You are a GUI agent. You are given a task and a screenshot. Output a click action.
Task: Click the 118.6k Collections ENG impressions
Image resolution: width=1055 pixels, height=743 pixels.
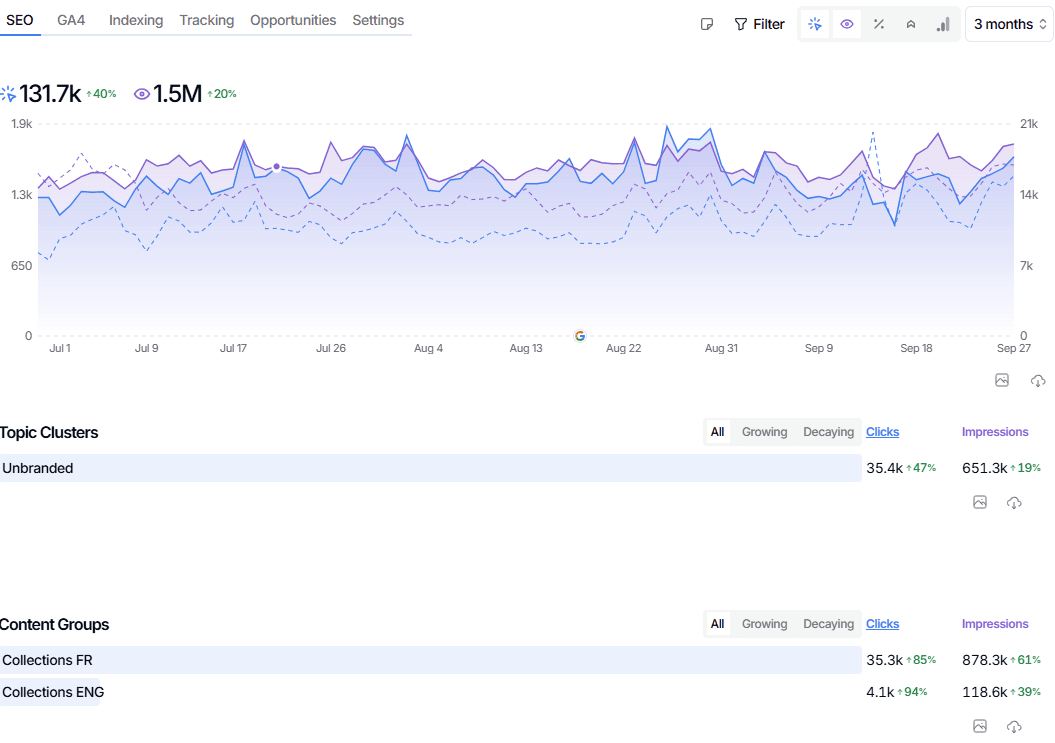[984, 692]
